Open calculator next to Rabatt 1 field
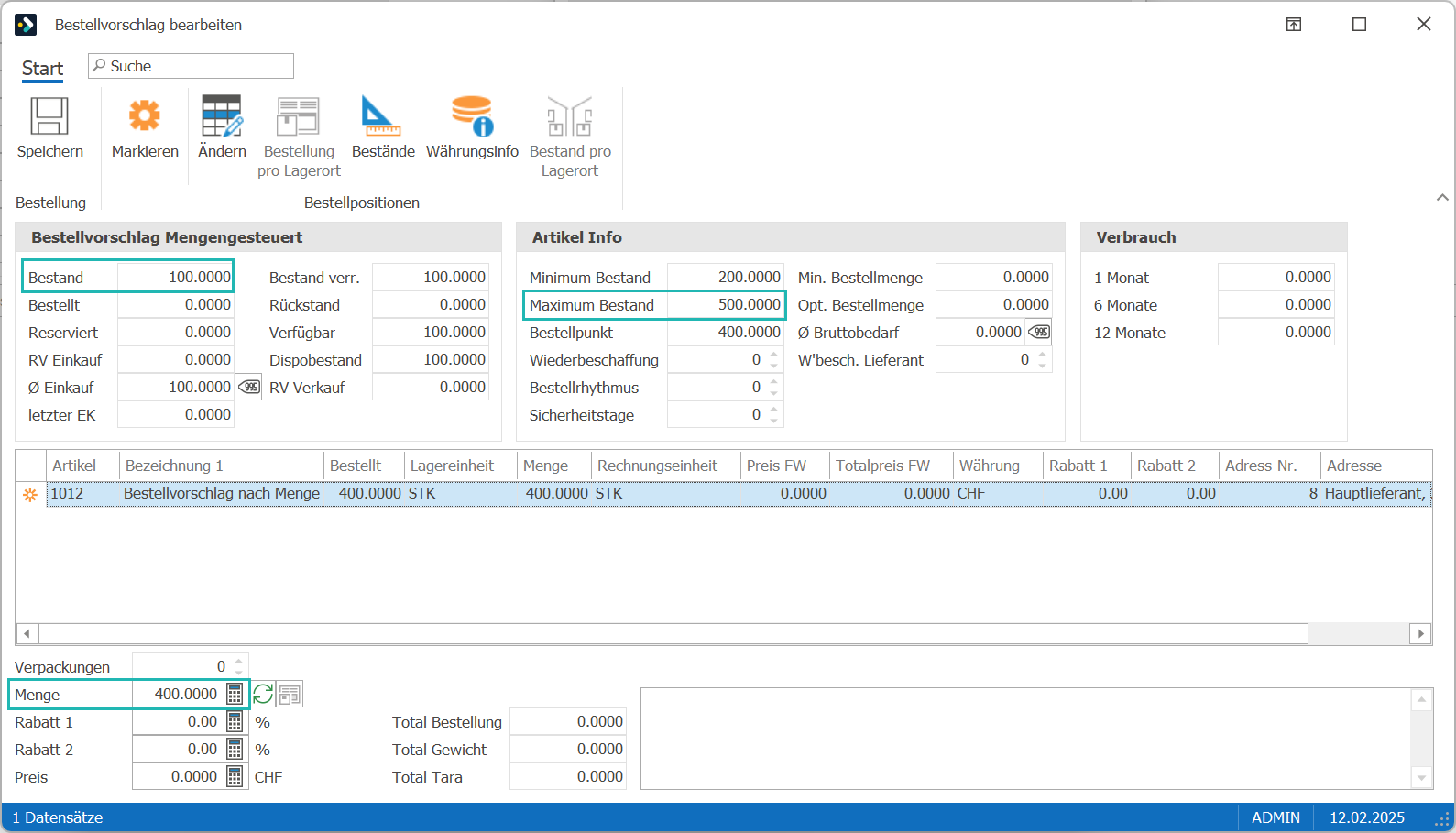The width and height of the screenshot is (1456, 833). pyautogui.click(x=235, y=722)
